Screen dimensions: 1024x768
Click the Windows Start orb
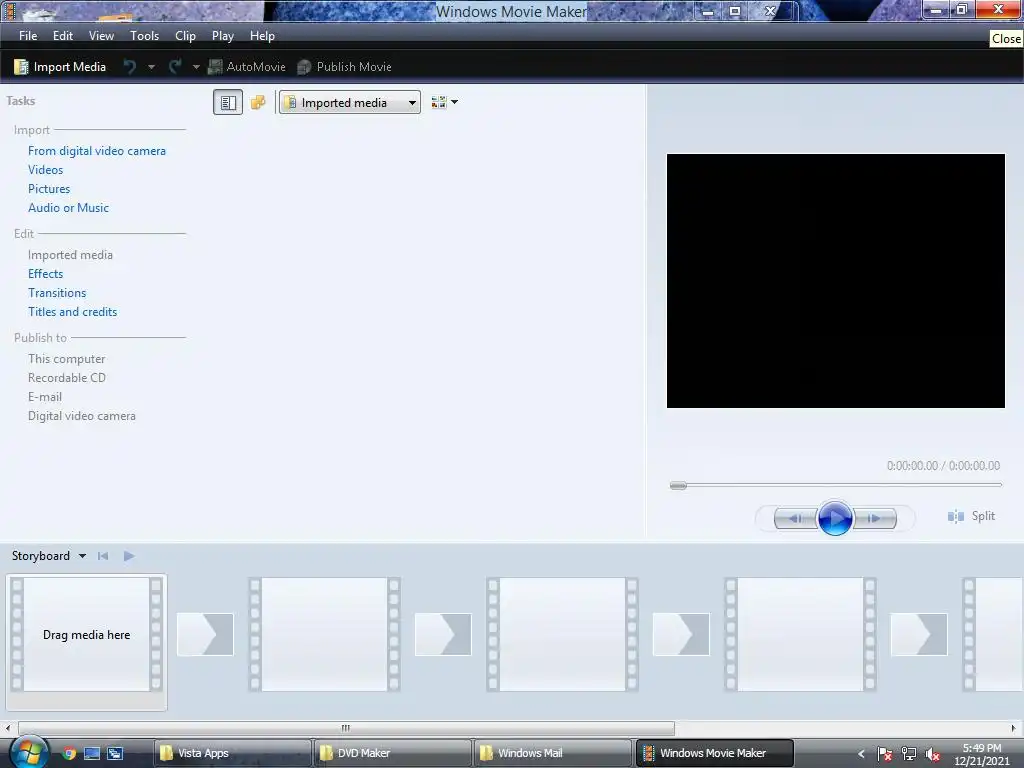pos(29,752)
